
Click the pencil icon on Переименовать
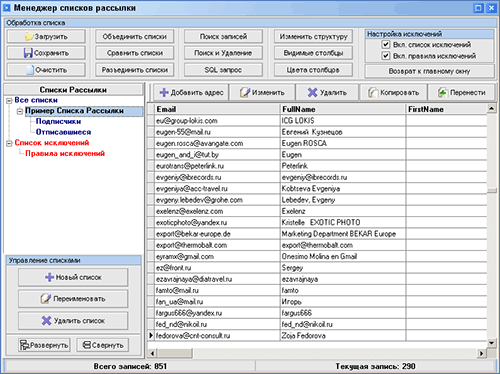point(46,299)
